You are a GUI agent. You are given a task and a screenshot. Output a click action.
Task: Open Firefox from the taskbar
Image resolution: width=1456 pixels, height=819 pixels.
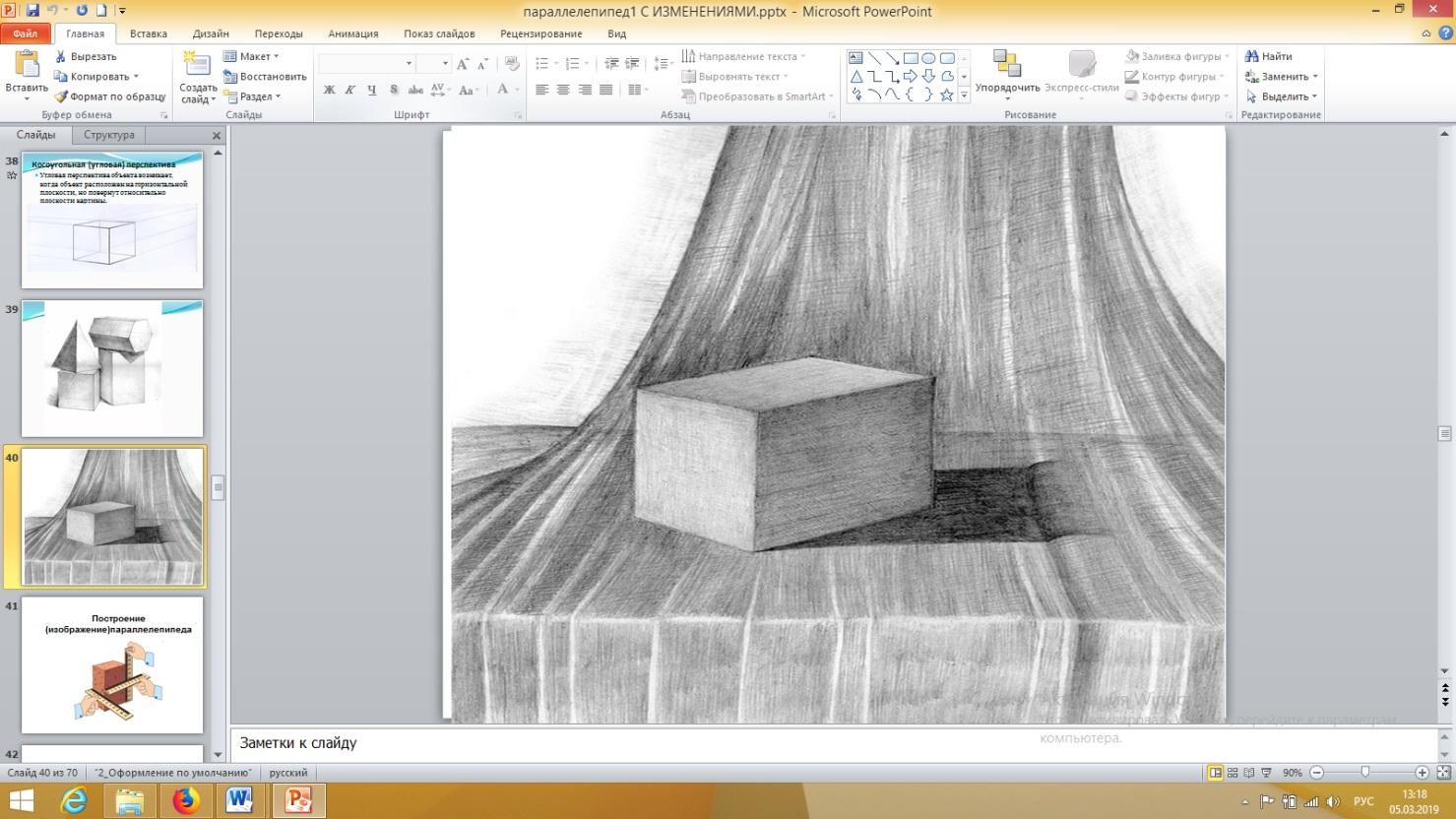pyautogui.click(x=186, y=801)
